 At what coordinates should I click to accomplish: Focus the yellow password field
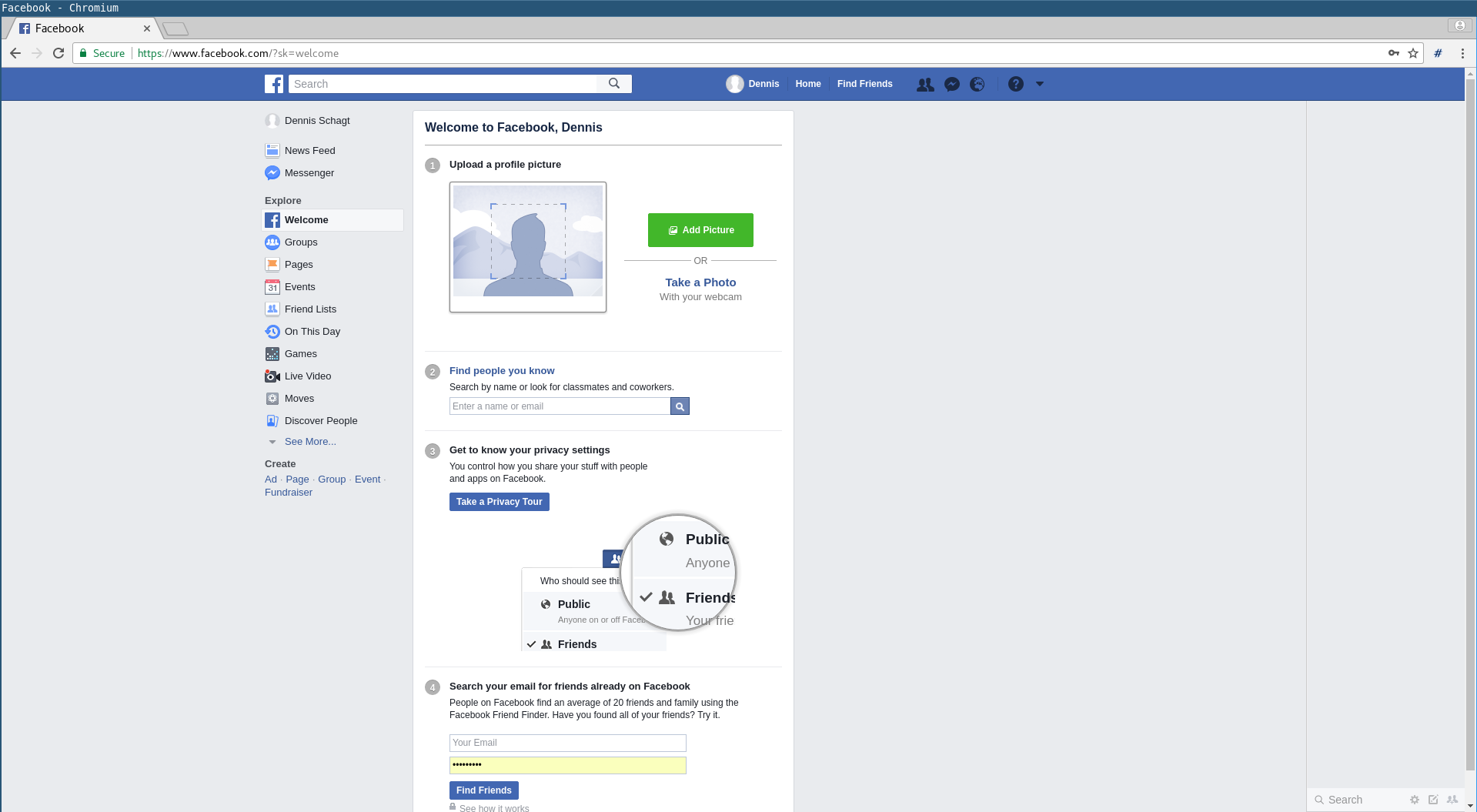(568, 765)
